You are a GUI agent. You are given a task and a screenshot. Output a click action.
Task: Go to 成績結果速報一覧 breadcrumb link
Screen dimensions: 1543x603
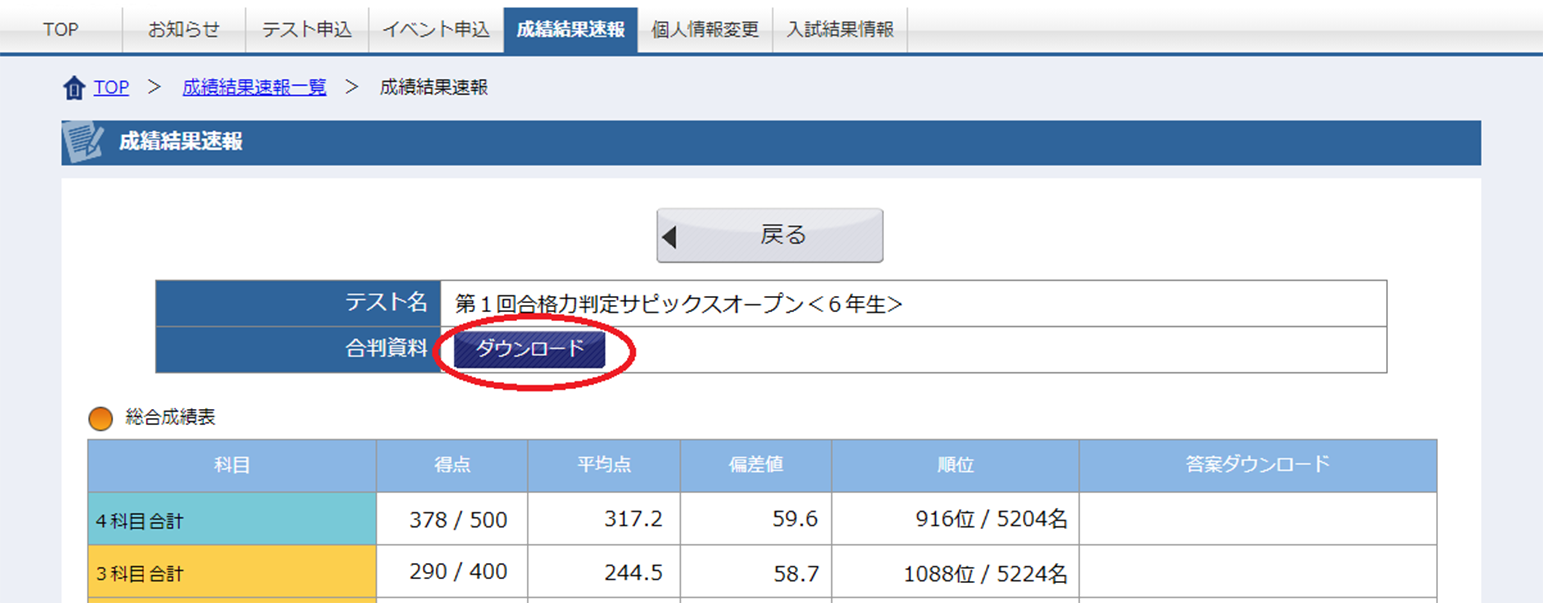point(254,87)
